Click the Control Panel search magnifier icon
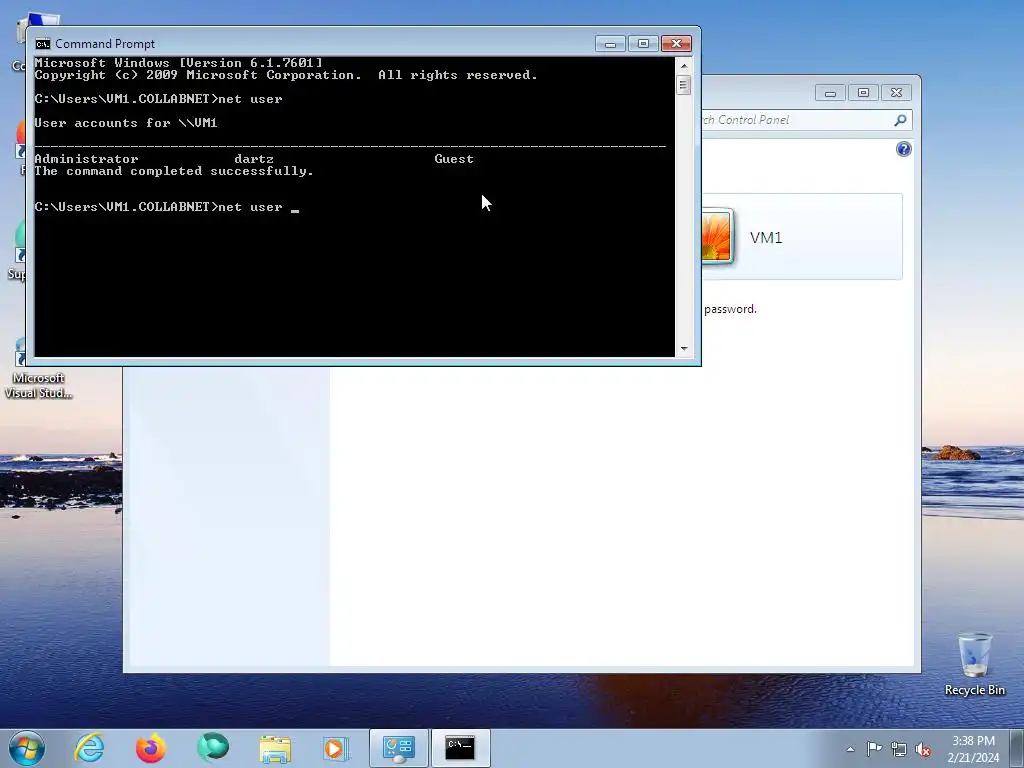The image size is (1024, 768). coord(901,120)
